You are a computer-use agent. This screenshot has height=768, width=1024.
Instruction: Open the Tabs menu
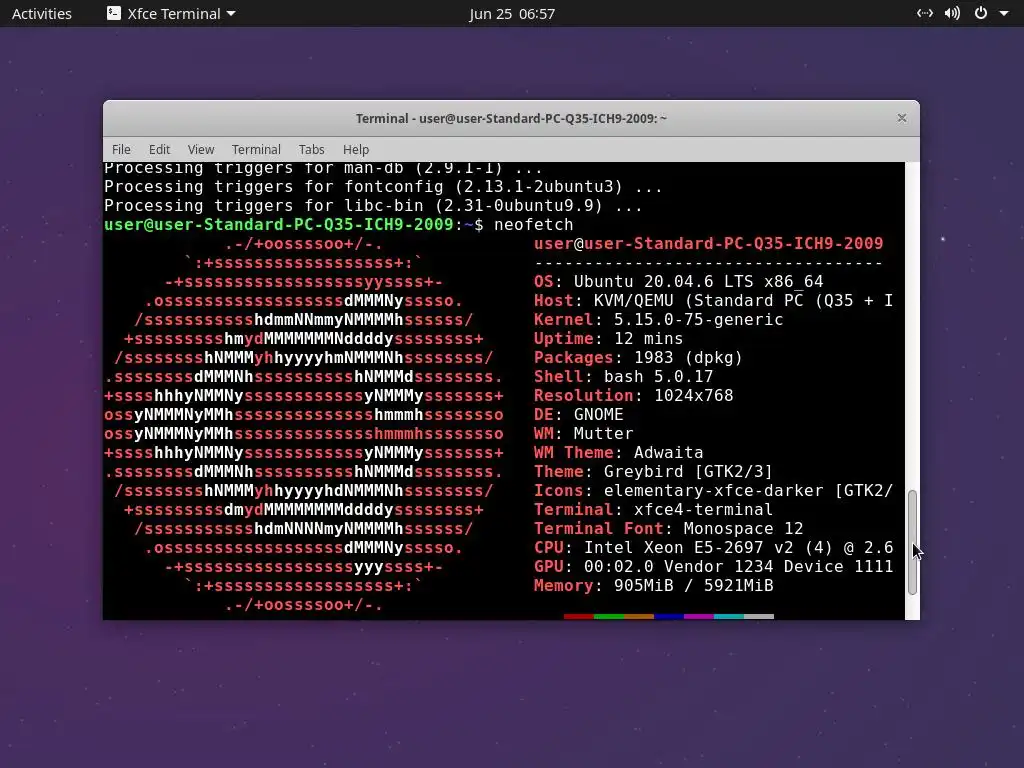pos(312,150)
